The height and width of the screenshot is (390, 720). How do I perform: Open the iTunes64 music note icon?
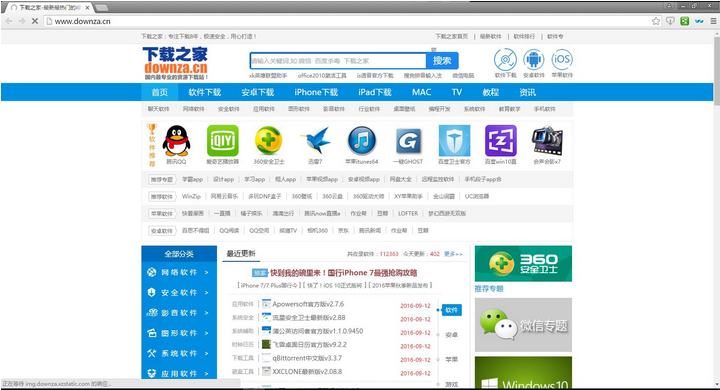click(362, 141)
